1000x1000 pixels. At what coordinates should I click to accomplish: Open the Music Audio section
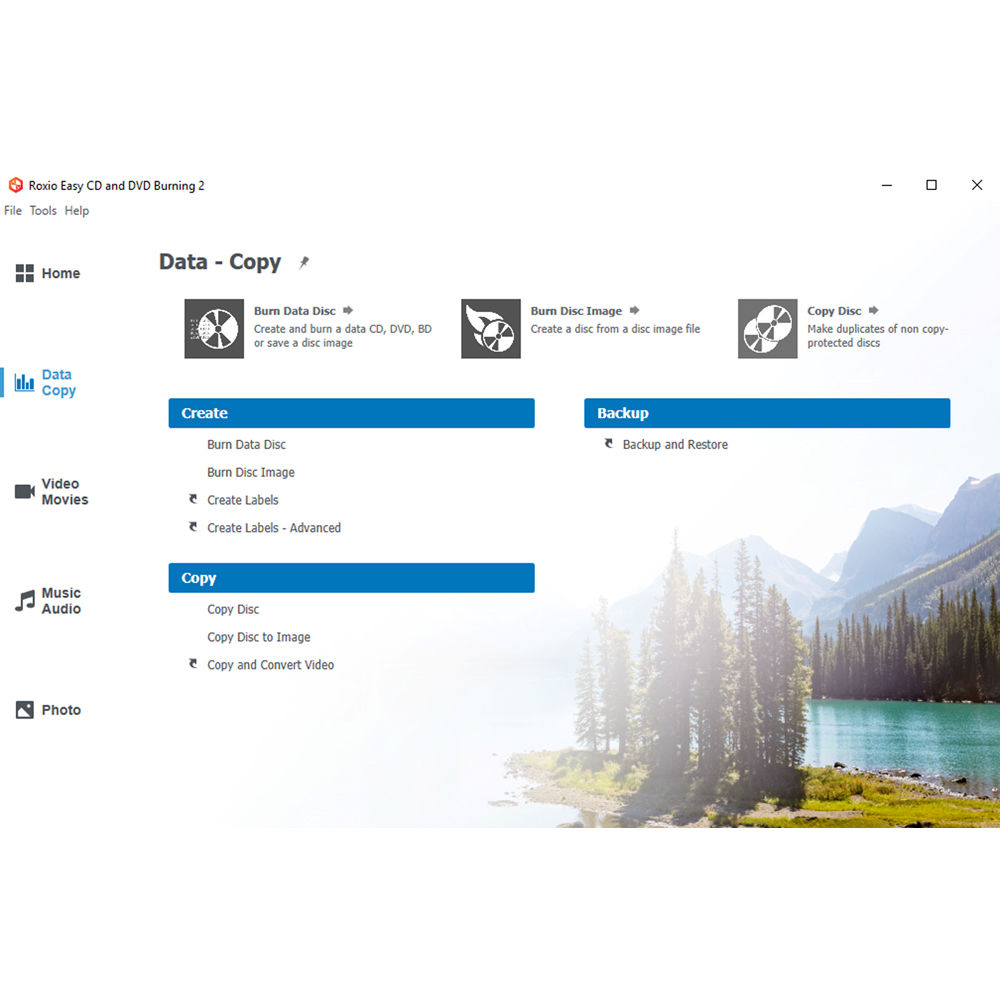click(x=48, y=601)
